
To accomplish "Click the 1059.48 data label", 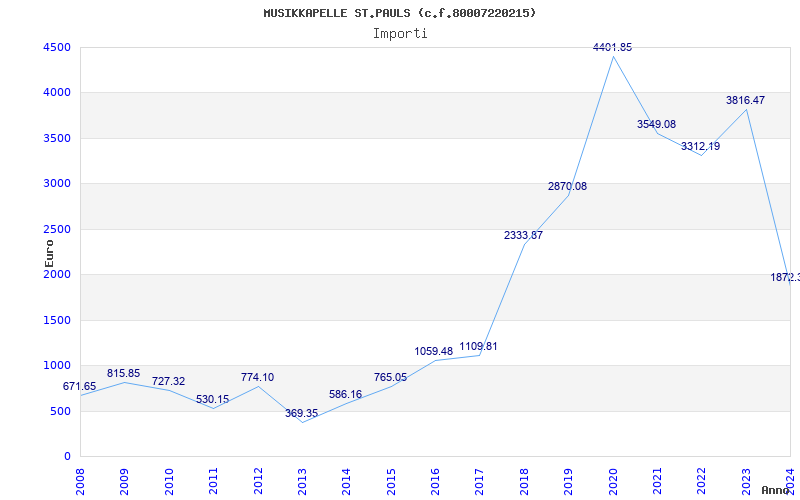I will [x=434, y=352].
